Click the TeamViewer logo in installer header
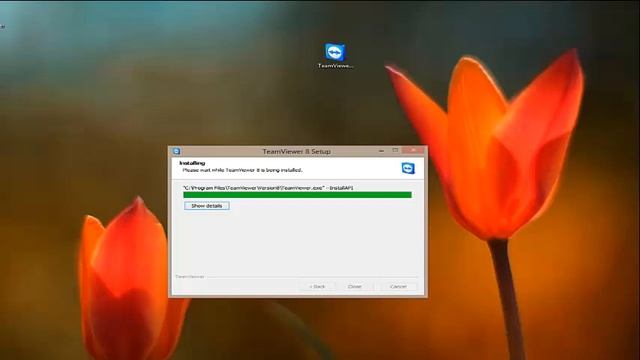This screenshot has height=360, width=640. (408, 168)
